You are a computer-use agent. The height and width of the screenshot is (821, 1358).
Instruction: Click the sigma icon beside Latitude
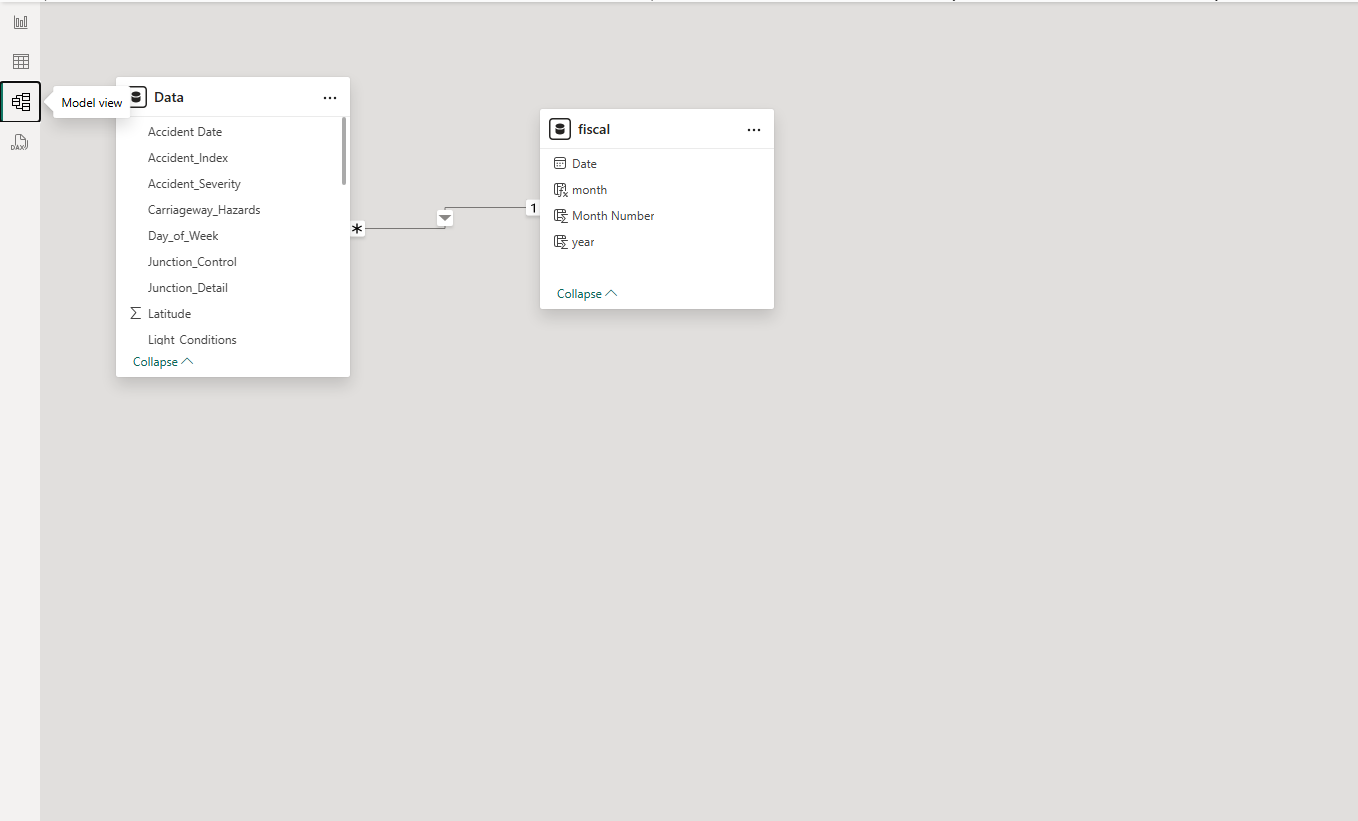click(136, 314)
